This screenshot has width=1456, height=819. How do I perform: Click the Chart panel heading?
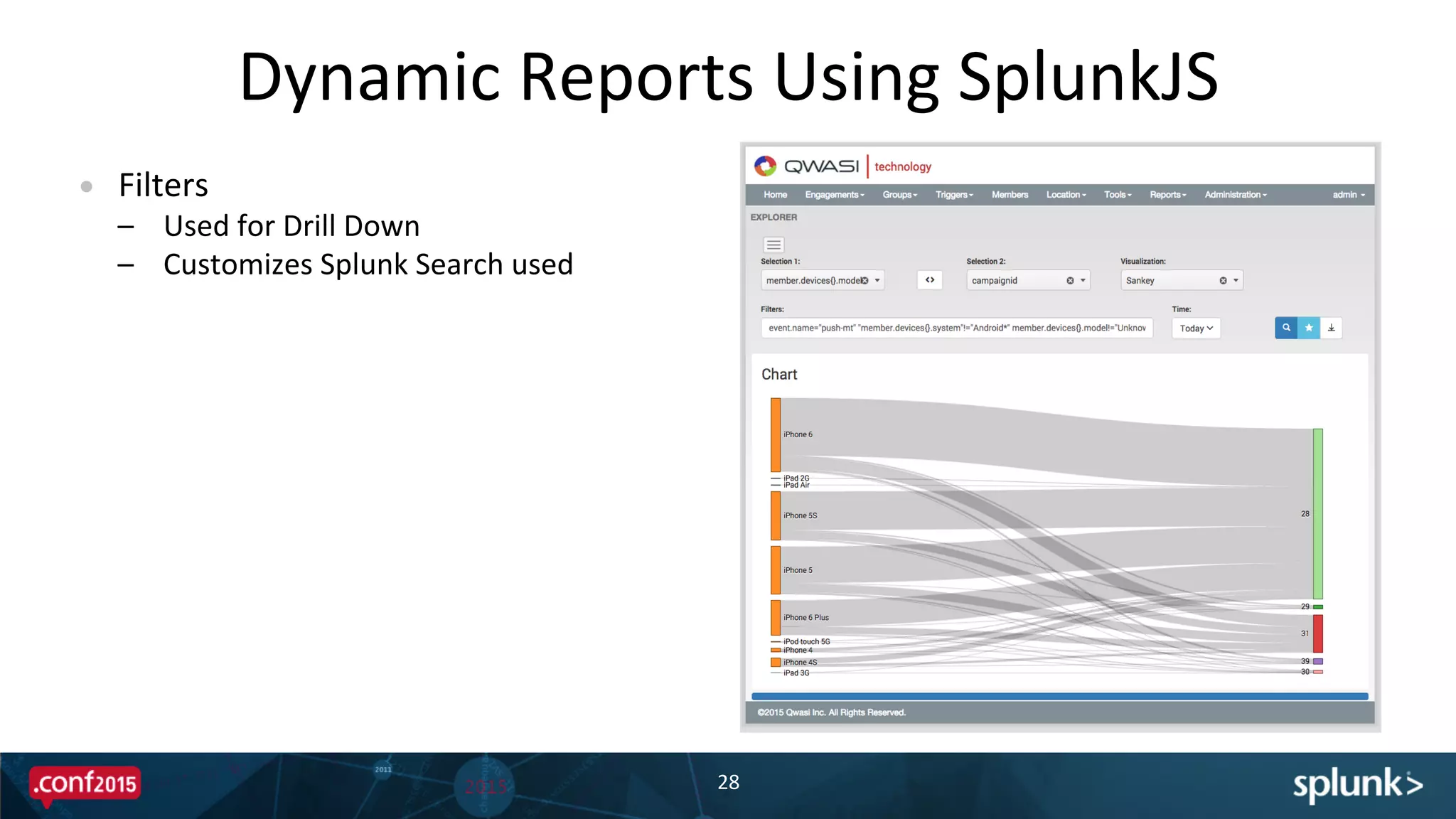[x=779, y=375]
